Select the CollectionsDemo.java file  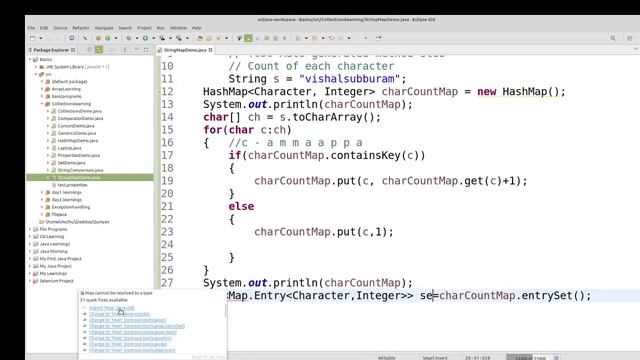79,111
